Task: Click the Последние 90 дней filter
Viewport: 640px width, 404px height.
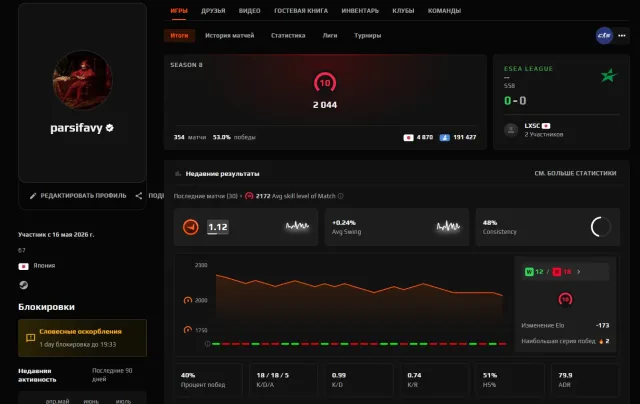Action: (x=112, y=375)
